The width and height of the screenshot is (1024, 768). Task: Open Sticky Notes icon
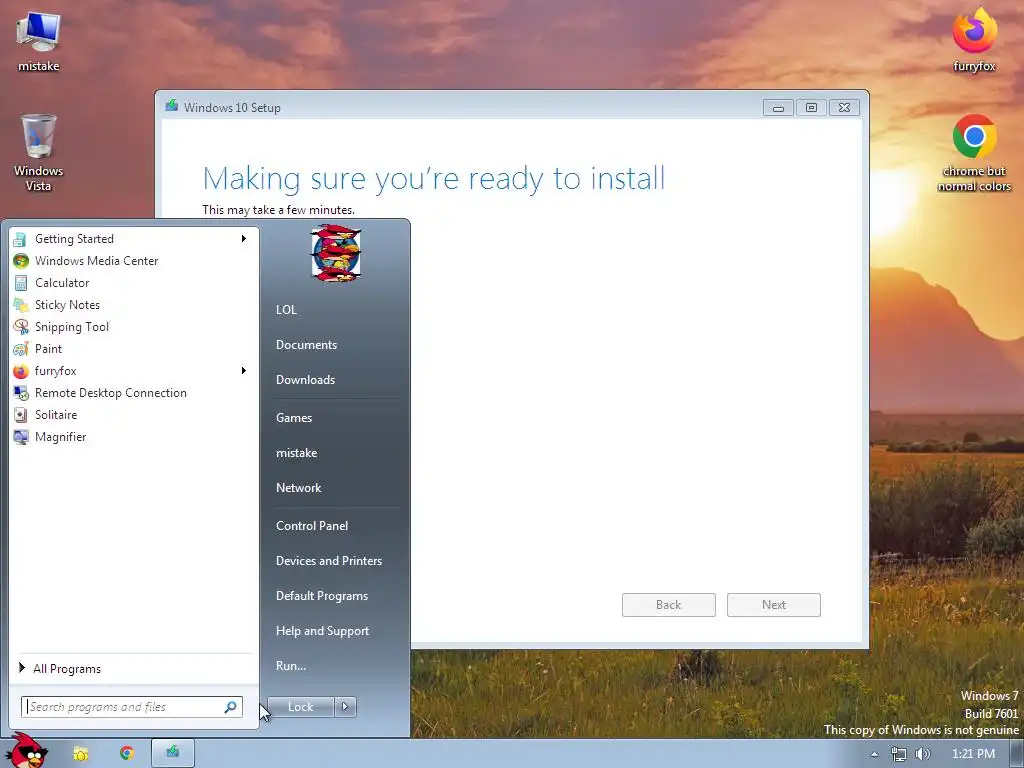pos(20,305)
